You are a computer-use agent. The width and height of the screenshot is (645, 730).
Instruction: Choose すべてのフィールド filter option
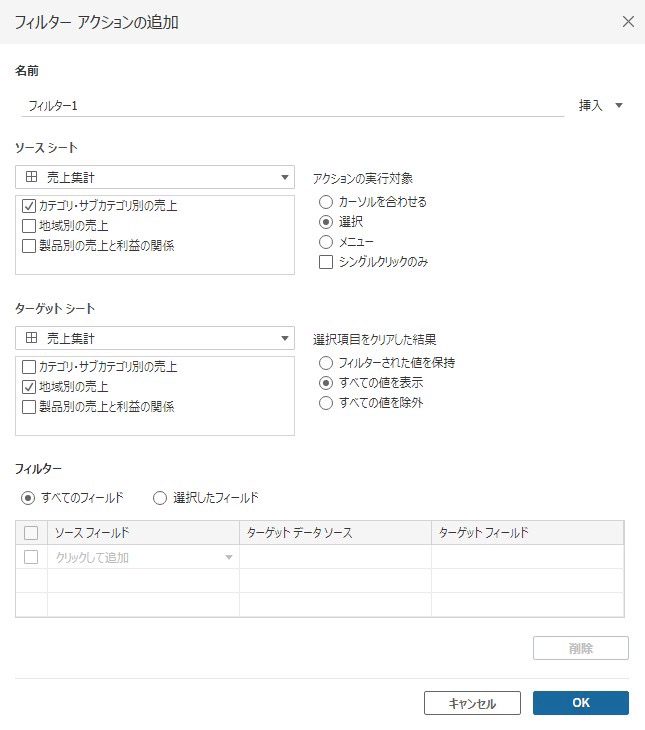coord(28,498)
